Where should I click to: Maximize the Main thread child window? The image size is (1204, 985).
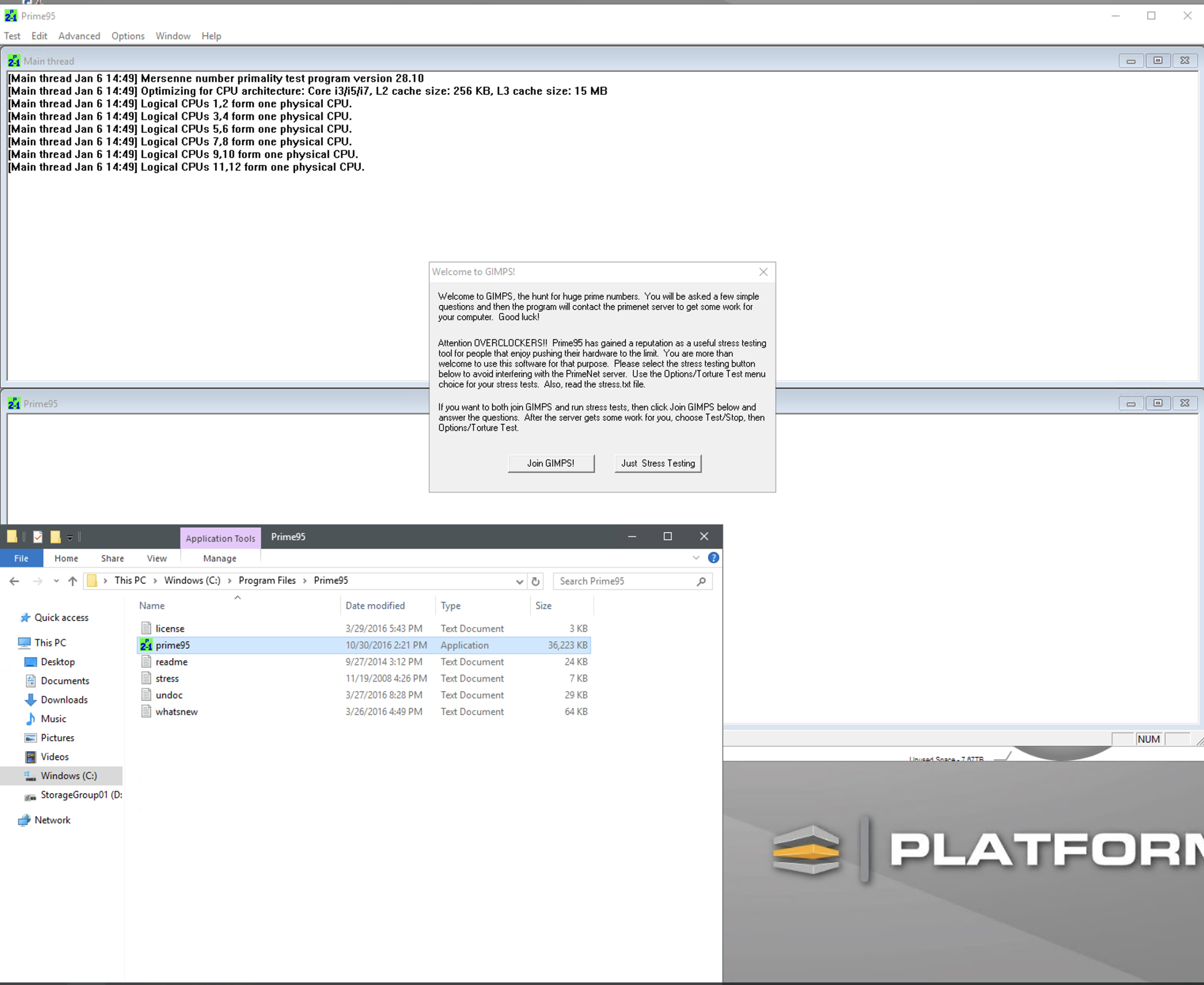point(1158,61)
